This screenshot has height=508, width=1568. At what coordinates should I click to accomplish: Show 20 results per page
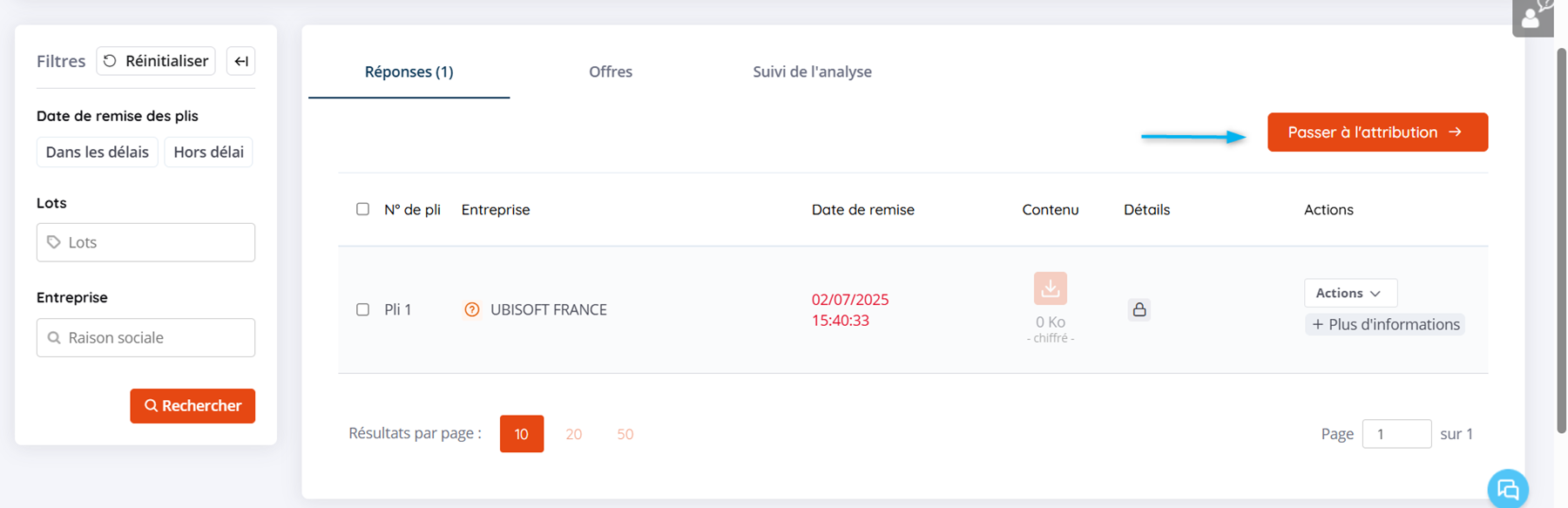pos(573,434)
